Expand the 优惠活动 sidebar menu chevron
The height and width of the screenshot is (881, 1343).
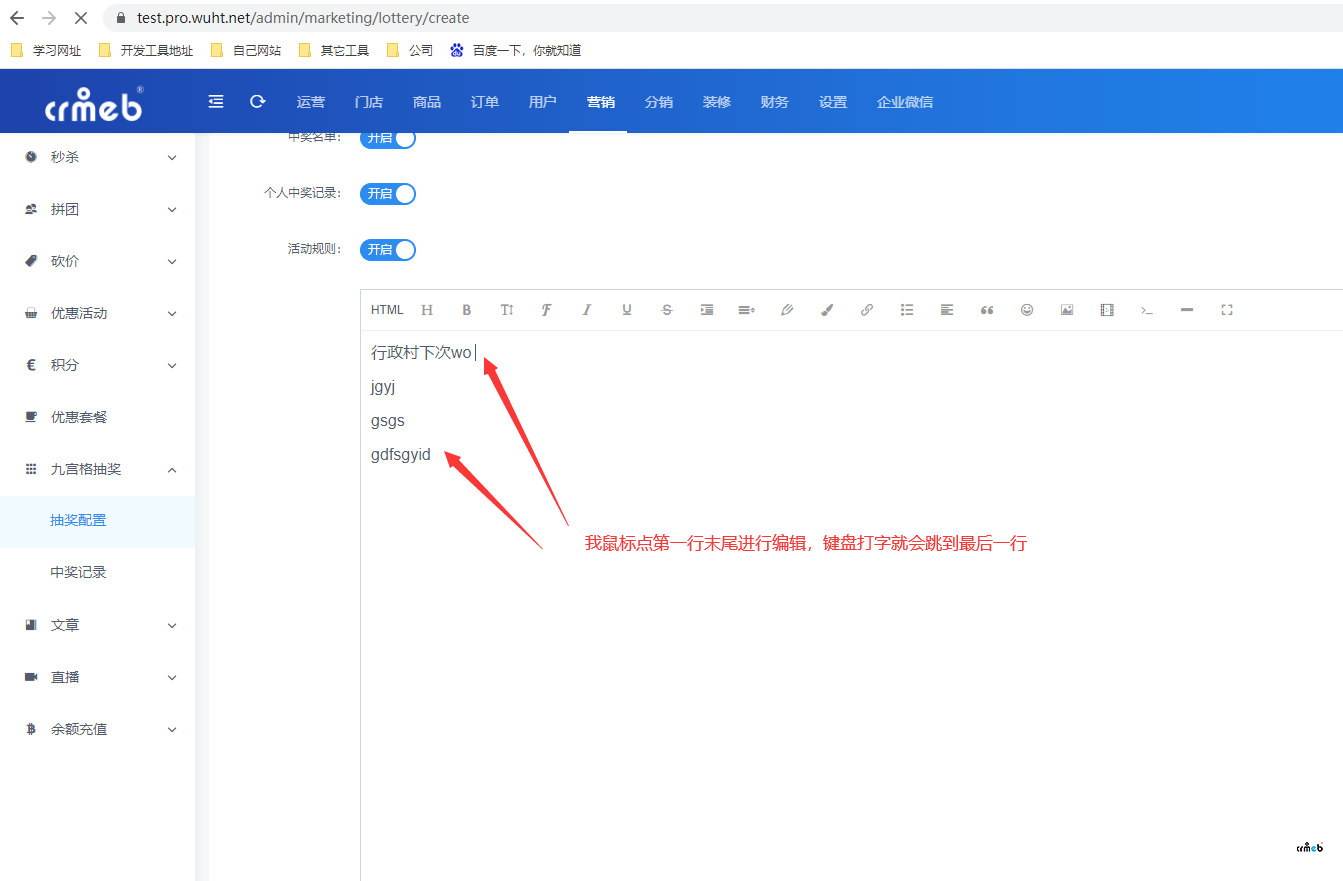(172, 314)
